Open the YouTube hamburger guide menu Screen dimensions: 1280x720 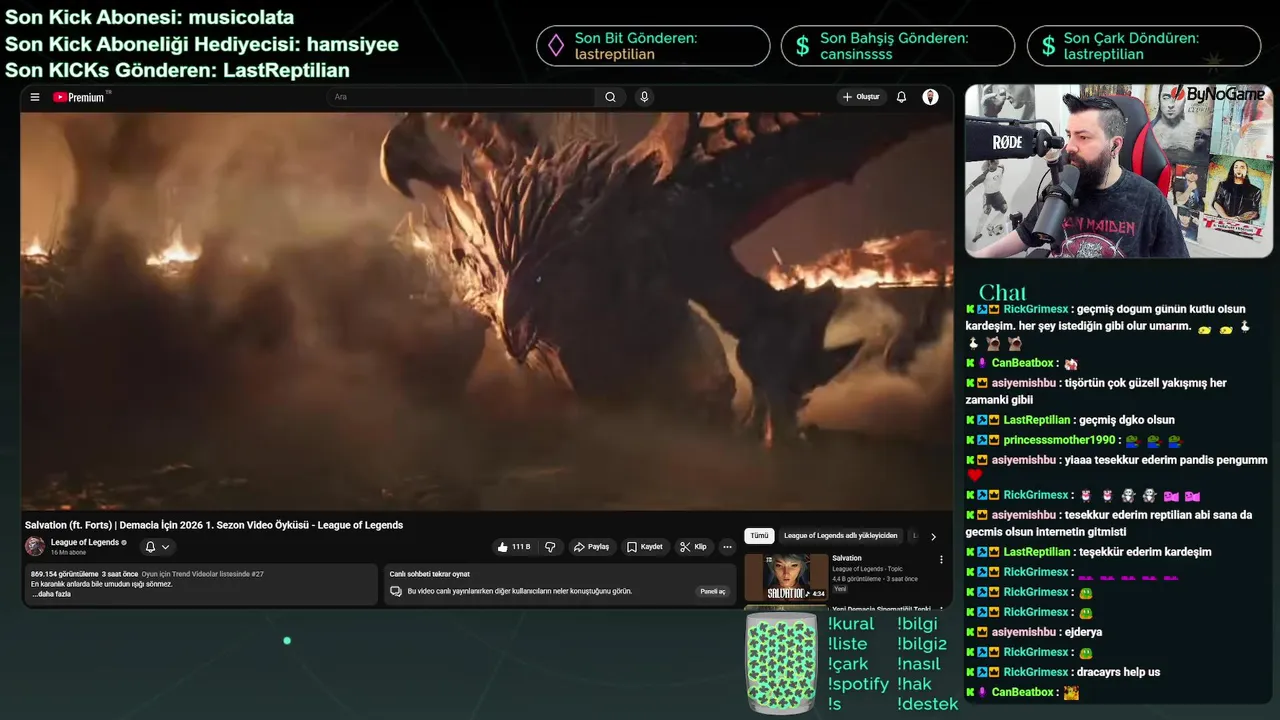click(35, 97)
